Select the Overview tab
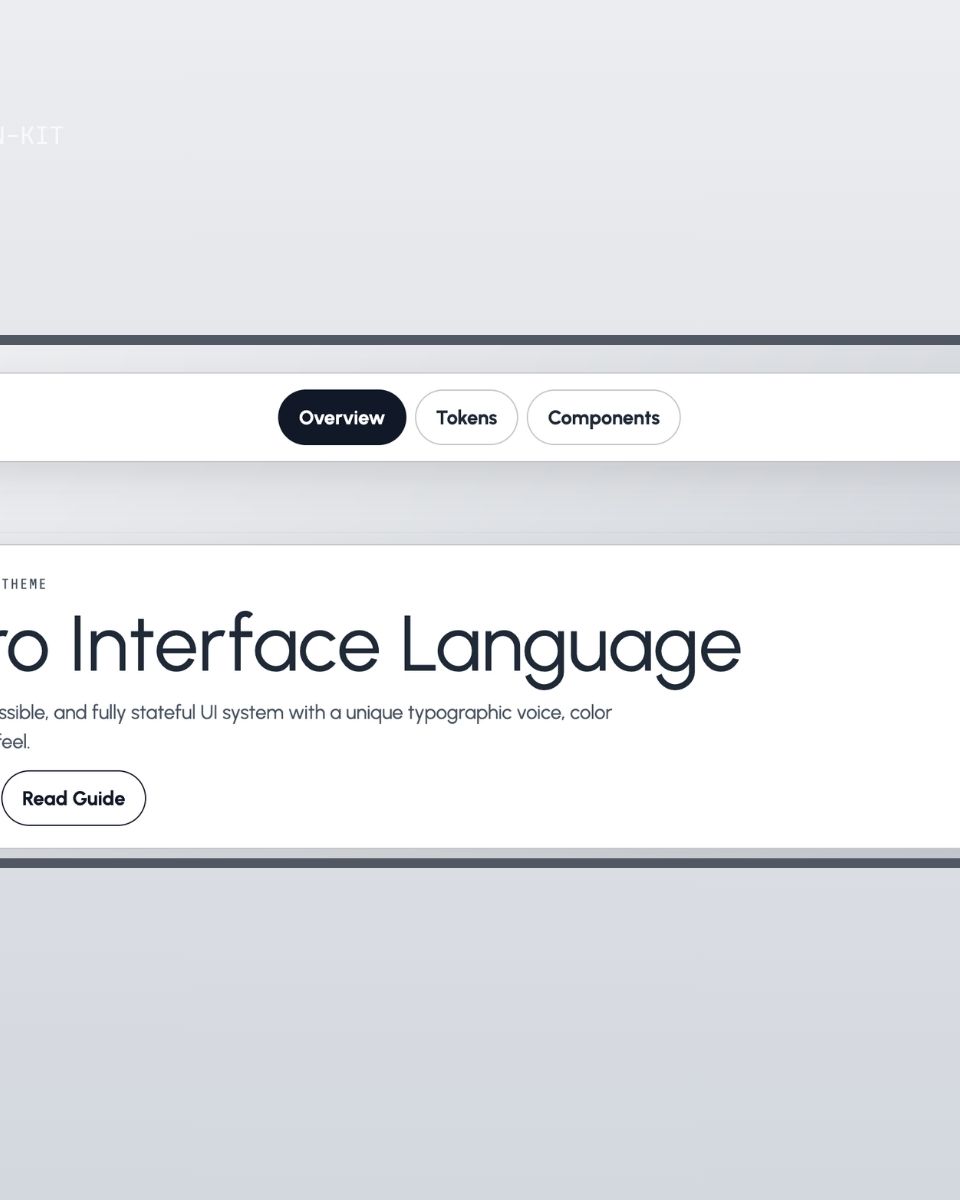This screenshot has height=1200, width=960. point(342,417)
